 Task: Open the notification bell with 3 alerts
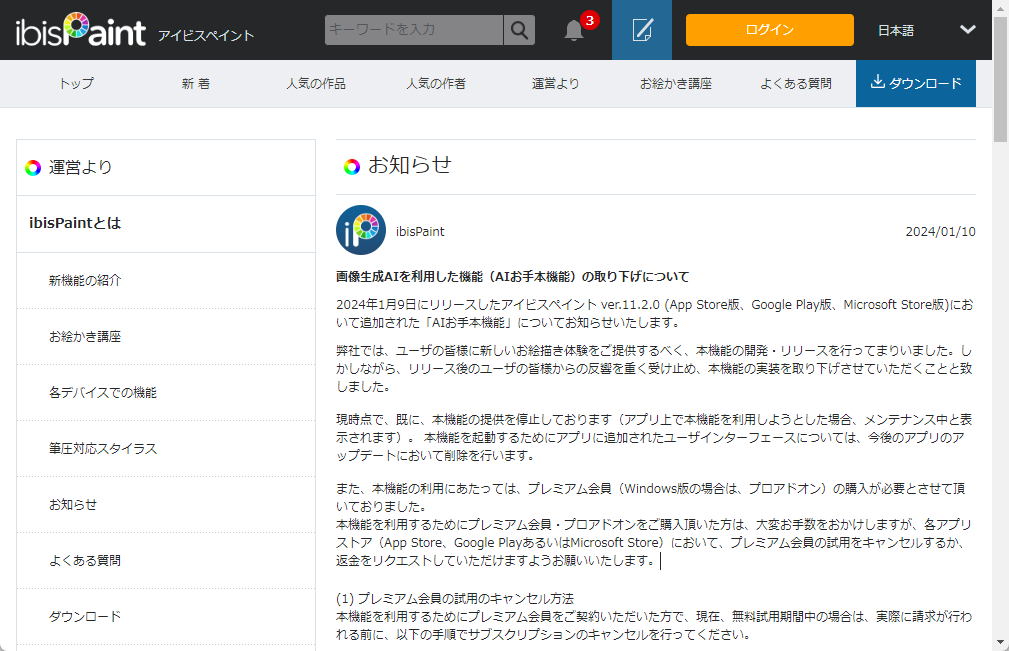[573, 29]
